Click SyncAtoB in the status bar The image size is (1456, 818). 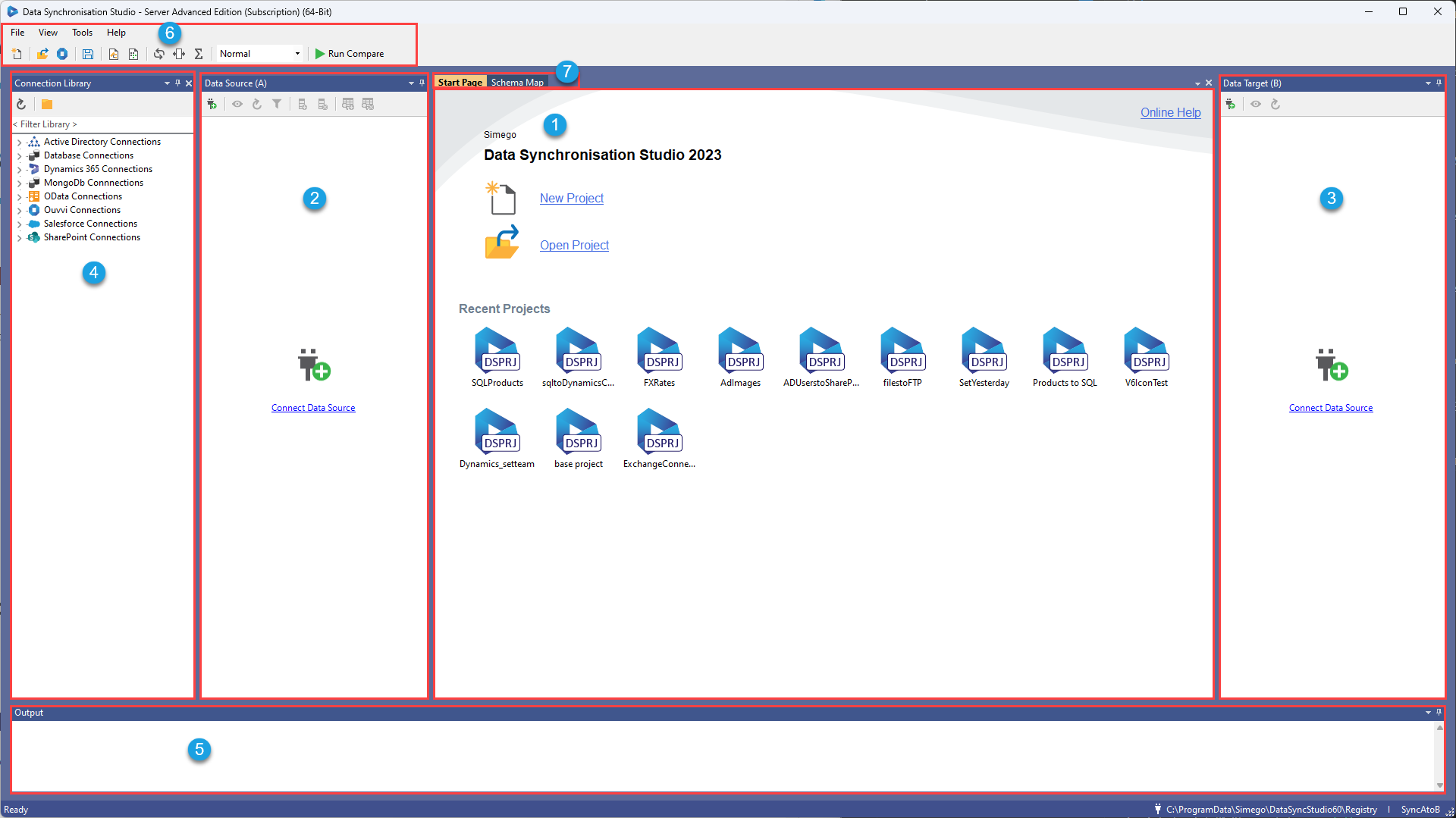1420,810
